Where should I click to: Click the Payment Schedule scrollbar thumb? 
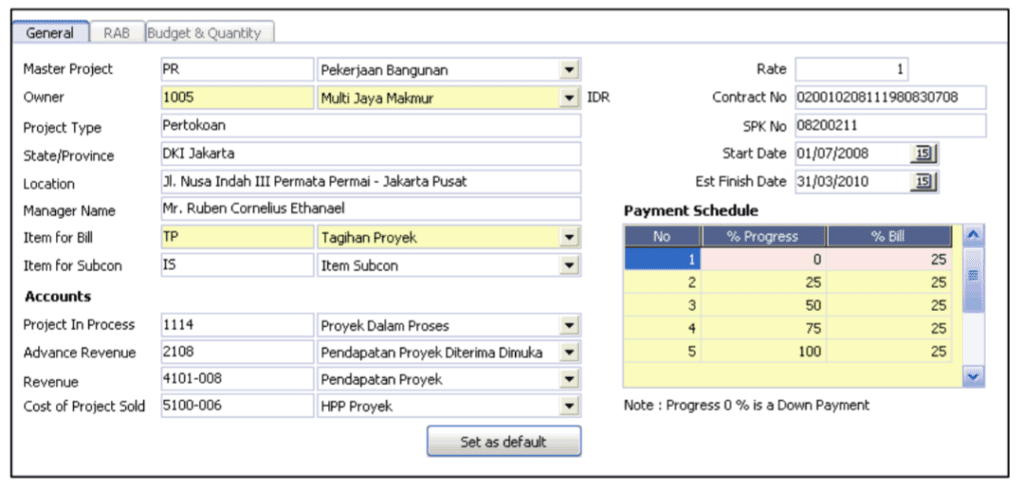point(974,280)
